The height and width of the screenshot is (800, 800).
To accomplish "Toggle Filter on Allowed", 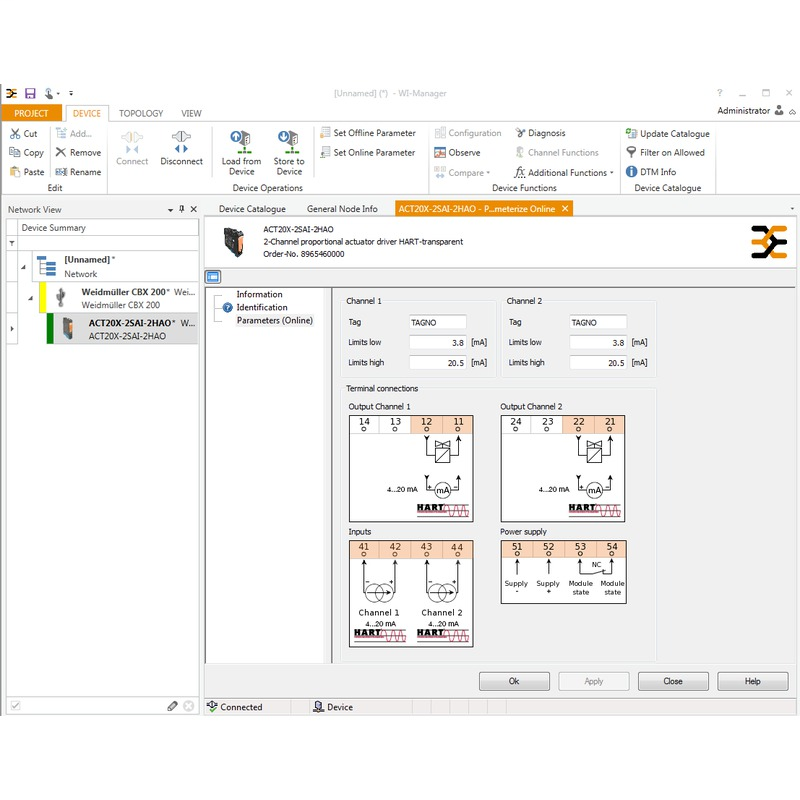I will 665,153.
